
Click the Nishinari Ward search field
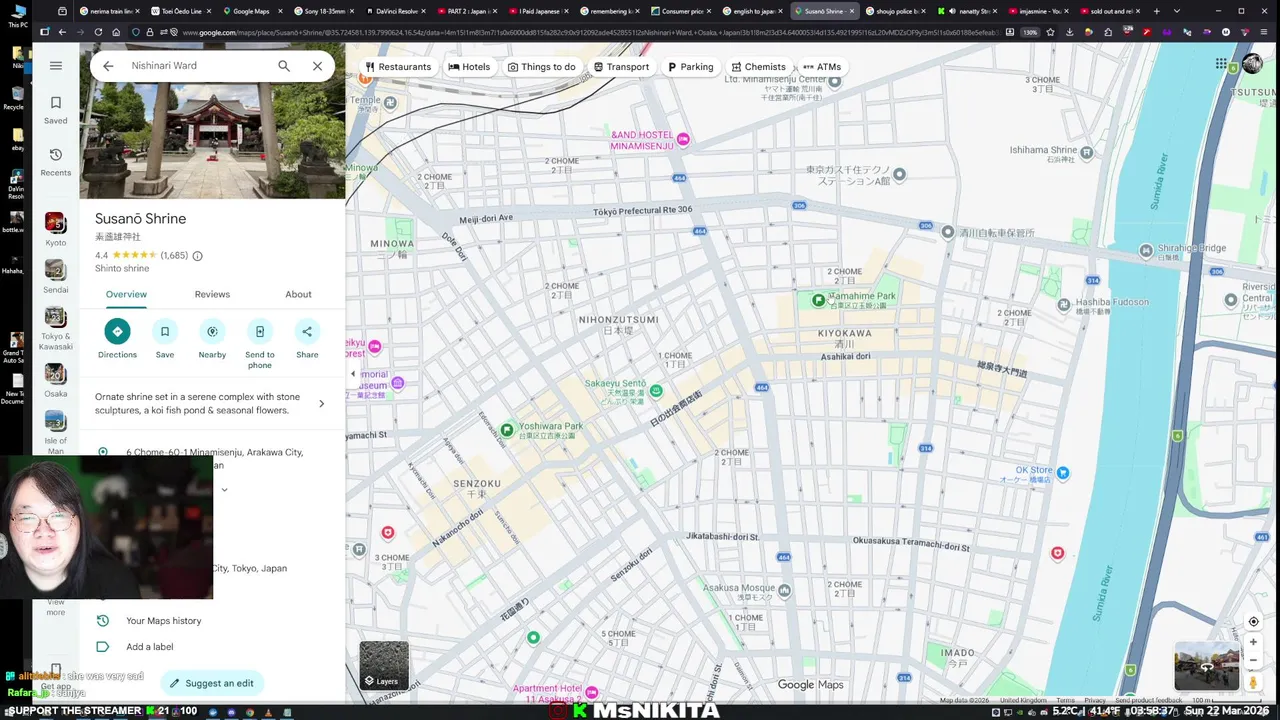pos(198,66)
